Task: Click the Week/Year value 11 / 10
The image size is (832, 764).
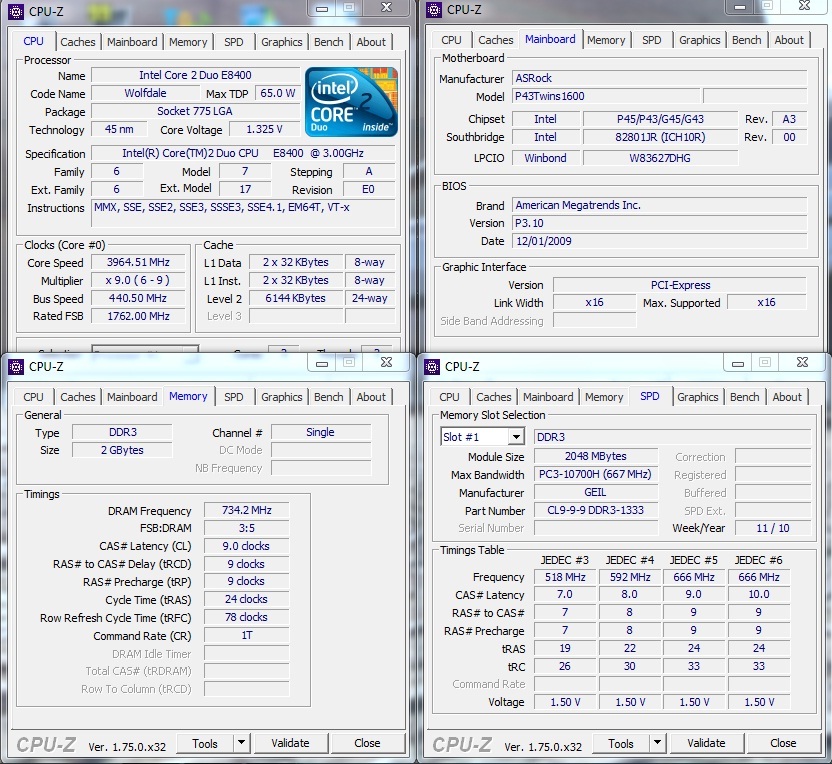Action: click(773, 528)
